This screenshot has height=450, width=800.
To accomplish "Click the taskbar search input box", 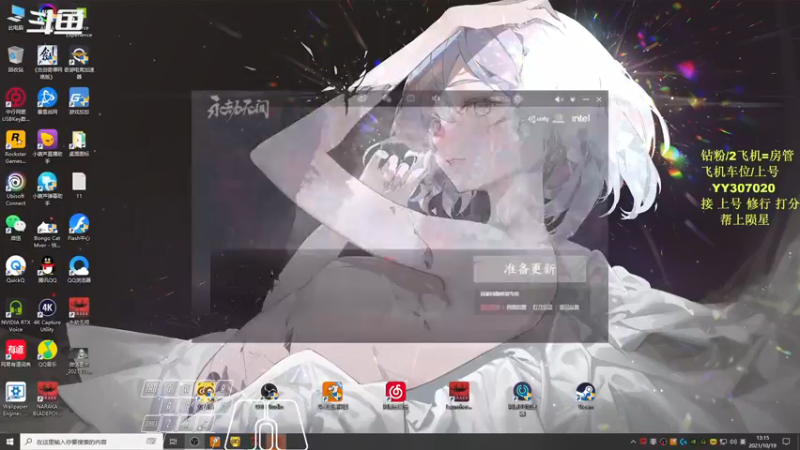I will tap(92, 441).
